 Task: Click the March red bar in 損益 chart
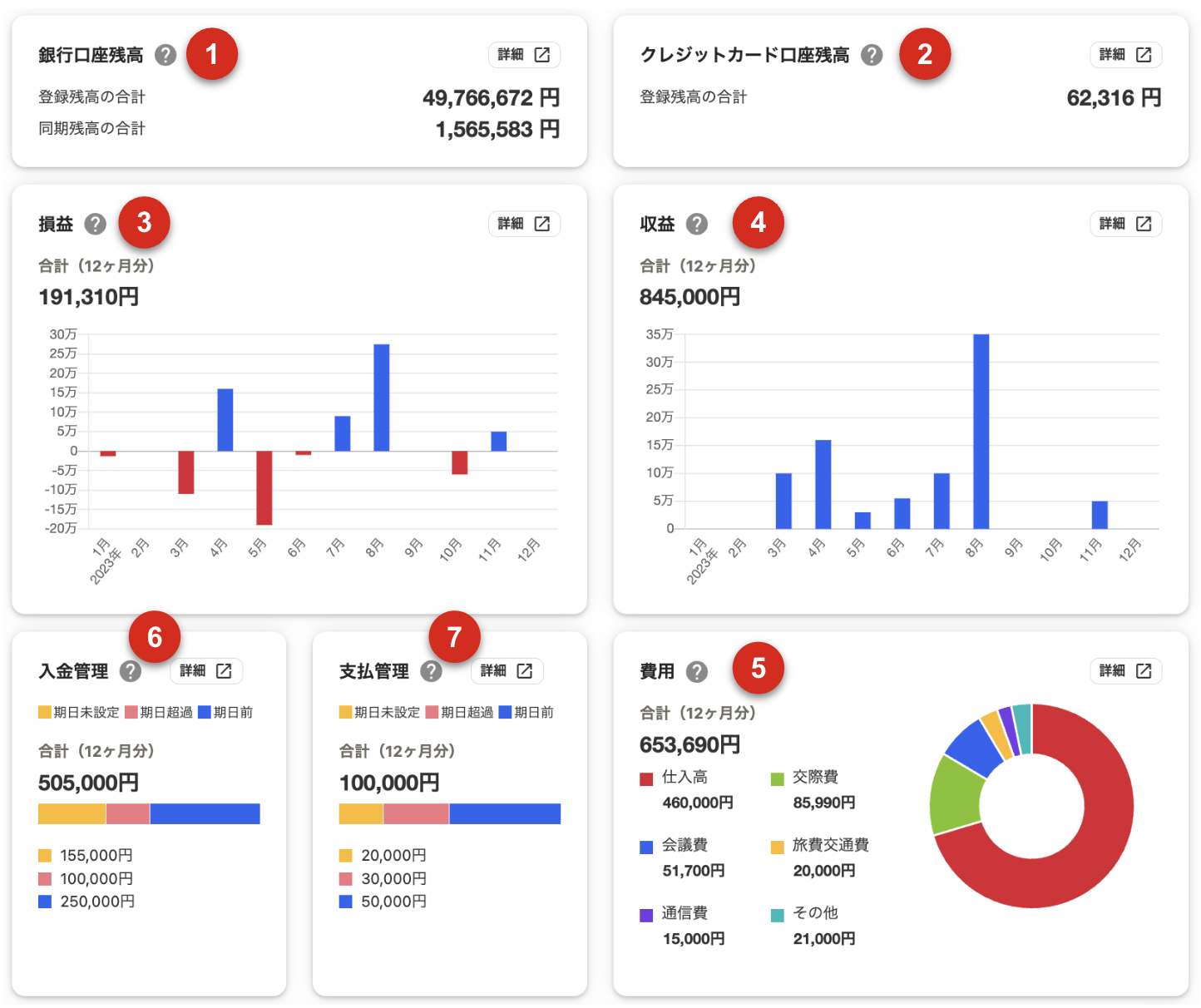pyautogui.click(x=186, y=472)
